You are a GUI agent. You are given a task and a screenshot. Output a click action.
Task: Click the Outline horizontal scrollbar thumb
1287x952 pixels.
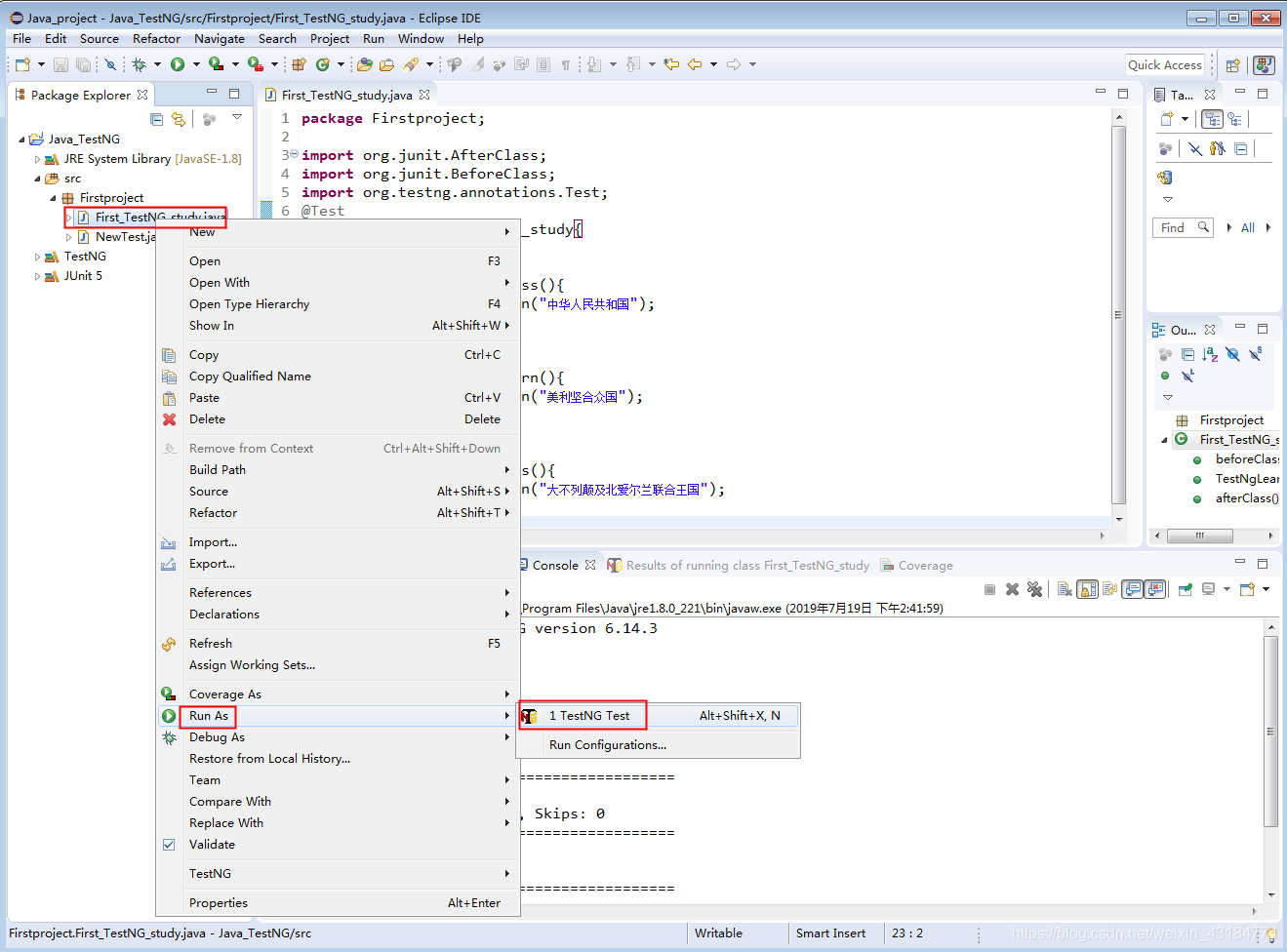point(1199,535)
